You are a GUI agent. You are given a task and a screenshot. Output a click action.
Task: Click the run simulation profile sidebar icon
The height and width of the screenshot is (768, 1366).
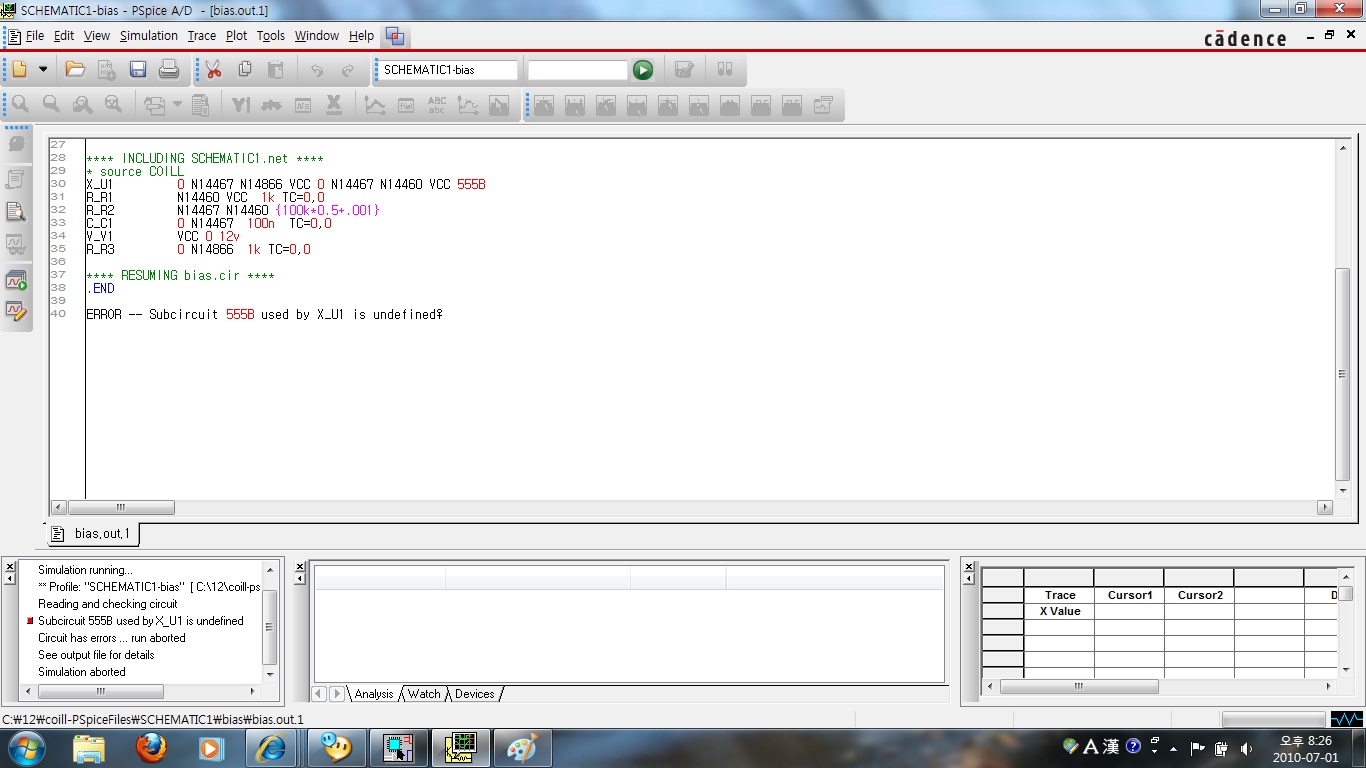point(16,280)
